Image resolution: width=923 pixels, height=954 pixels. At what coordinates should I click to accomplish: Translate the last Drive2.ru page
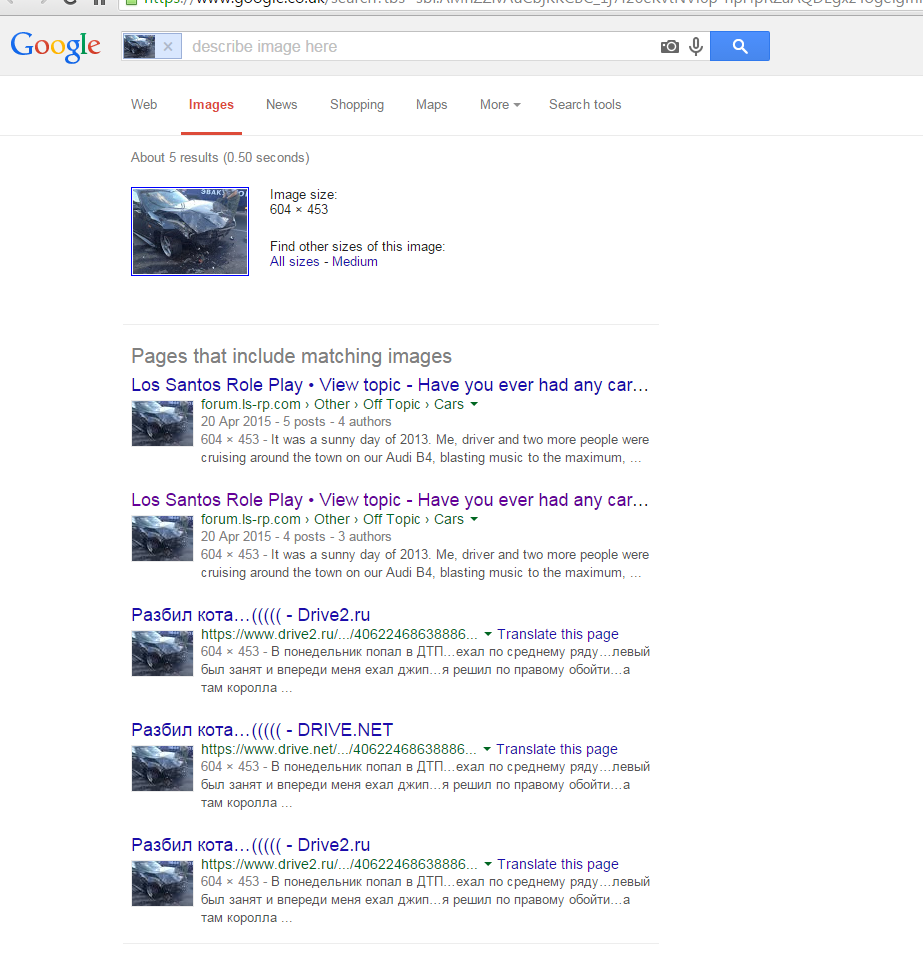[558, 864]
